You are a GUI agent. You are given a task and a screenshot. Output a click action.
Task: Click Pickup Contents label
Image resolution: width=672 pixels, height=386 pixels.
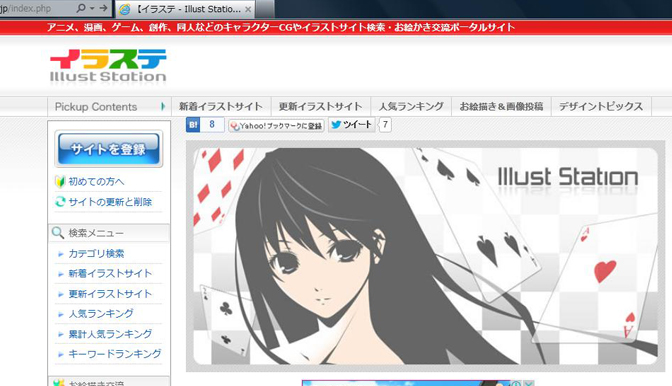coord(96,107)
